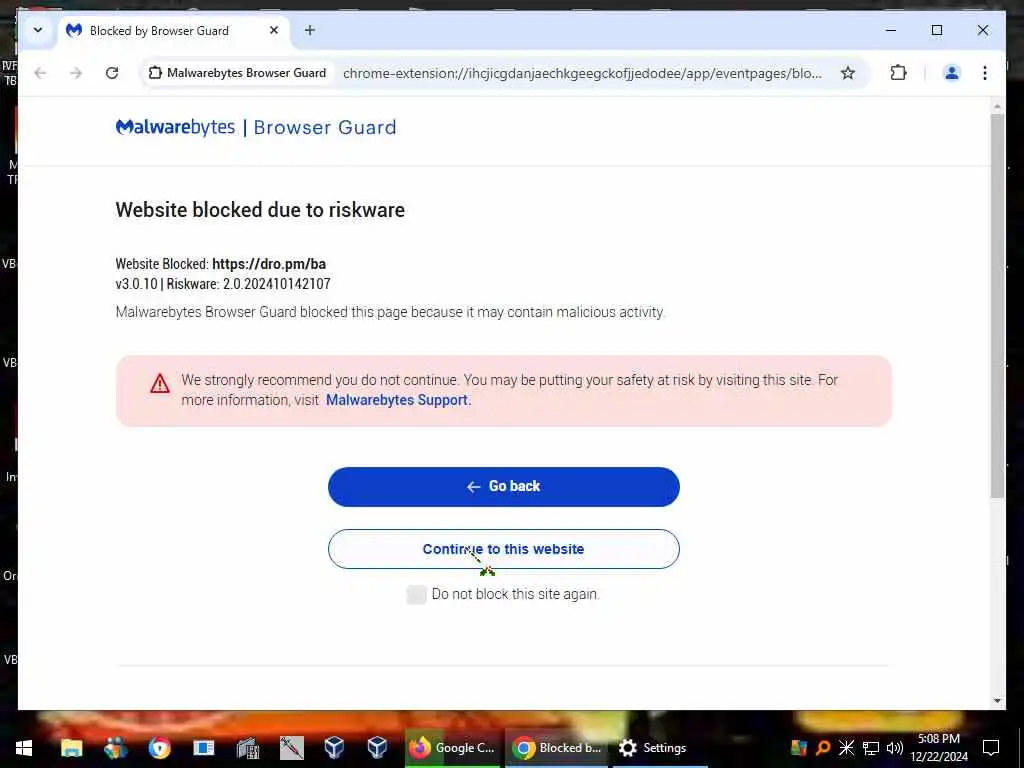Click 'Continue to this website' button
Viewport: 1024px width, 768px height.
click(504, 549)
